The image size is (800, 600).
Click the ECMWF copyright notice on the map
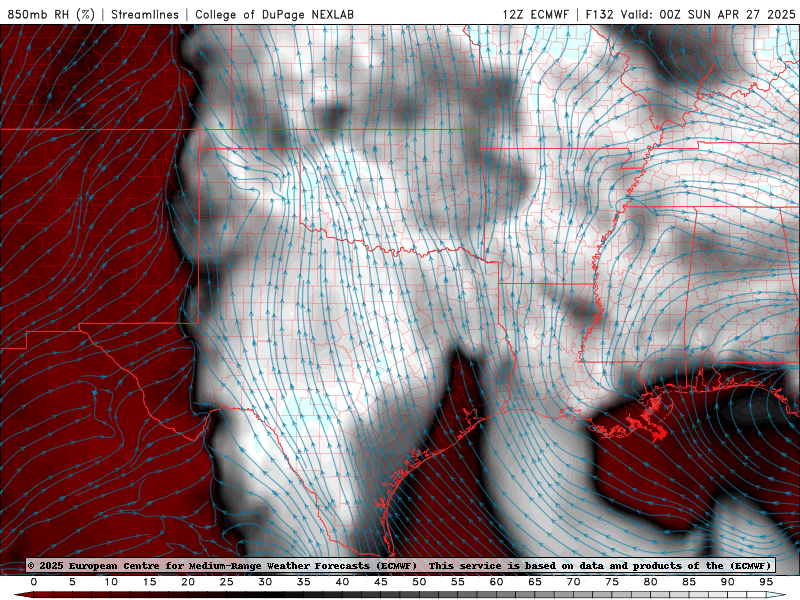(401, 565)
